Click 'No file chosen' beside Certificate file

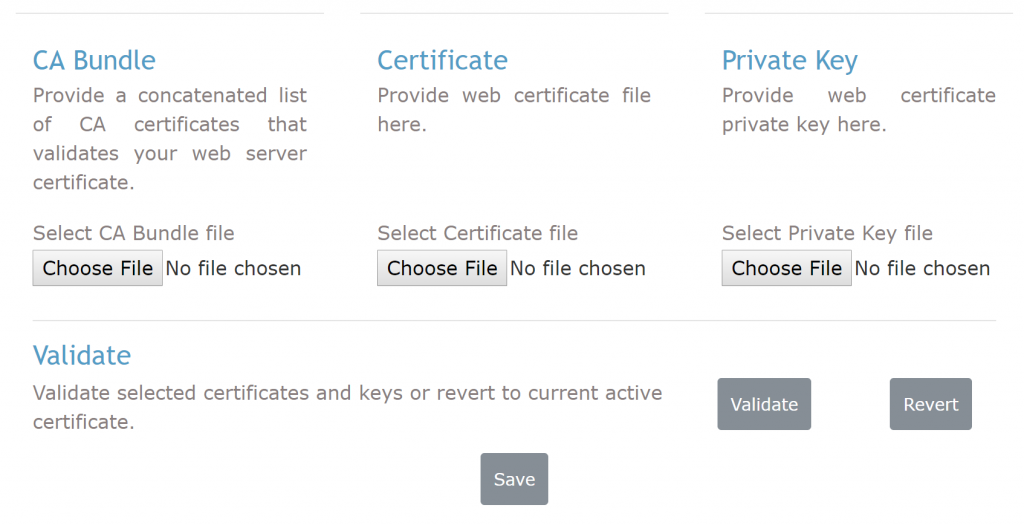pos(578,268)
